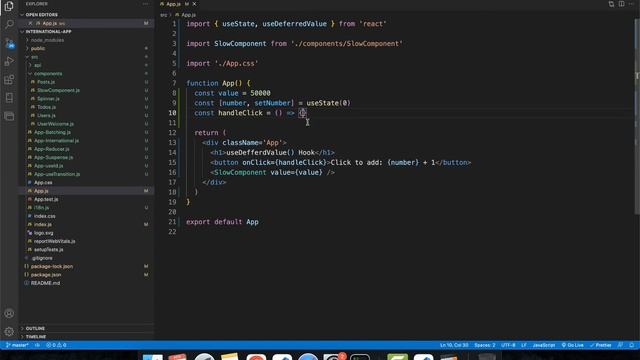Open the Source Control view

(9, 43)
